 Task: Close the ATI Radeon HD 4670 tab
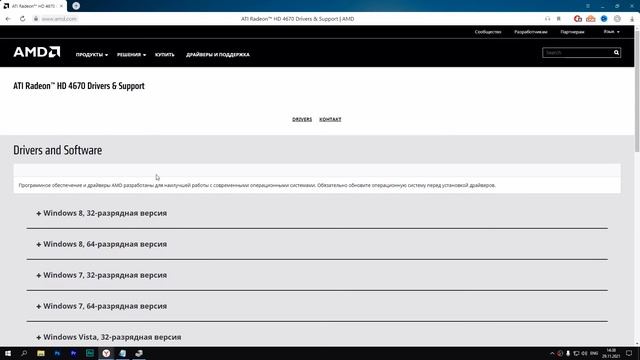point(61,6)
